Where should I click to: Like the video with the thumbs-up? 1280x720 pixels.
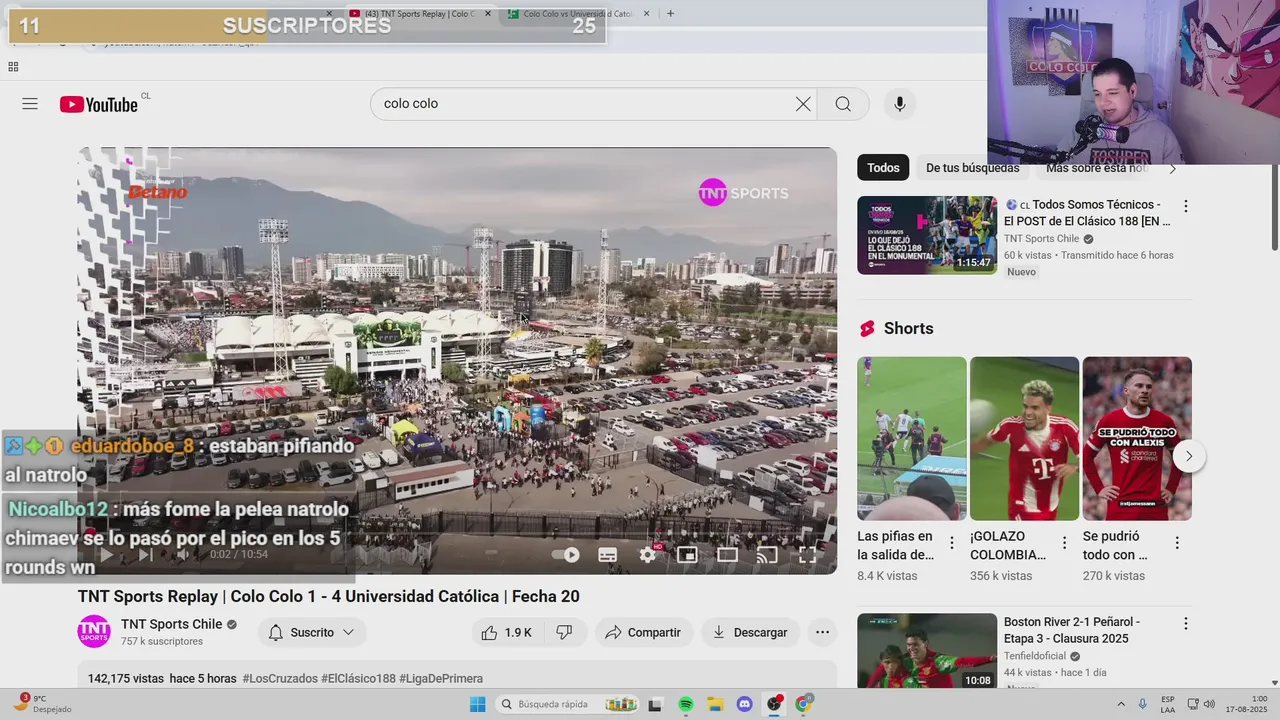[506, 632]
